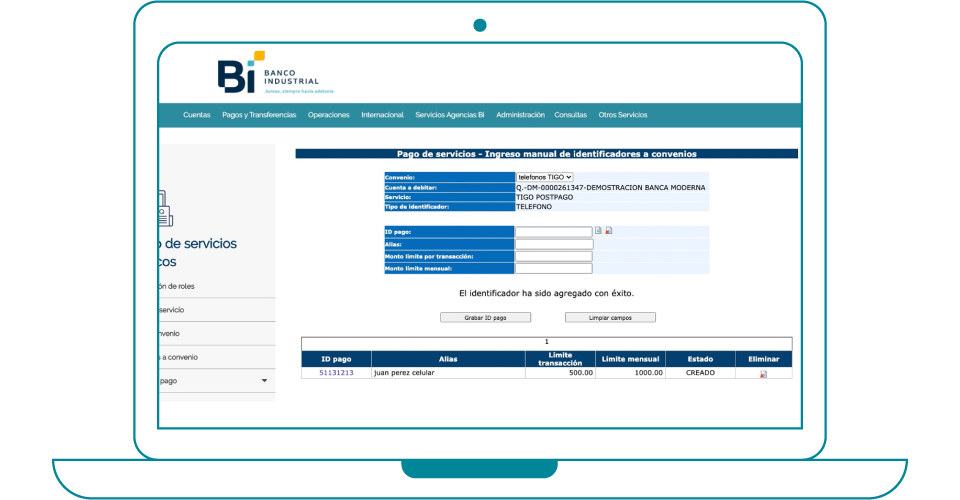Go to Servicios Agencias Bi
The height and width of the screenshot is (500, 960).
pos(450,115)
